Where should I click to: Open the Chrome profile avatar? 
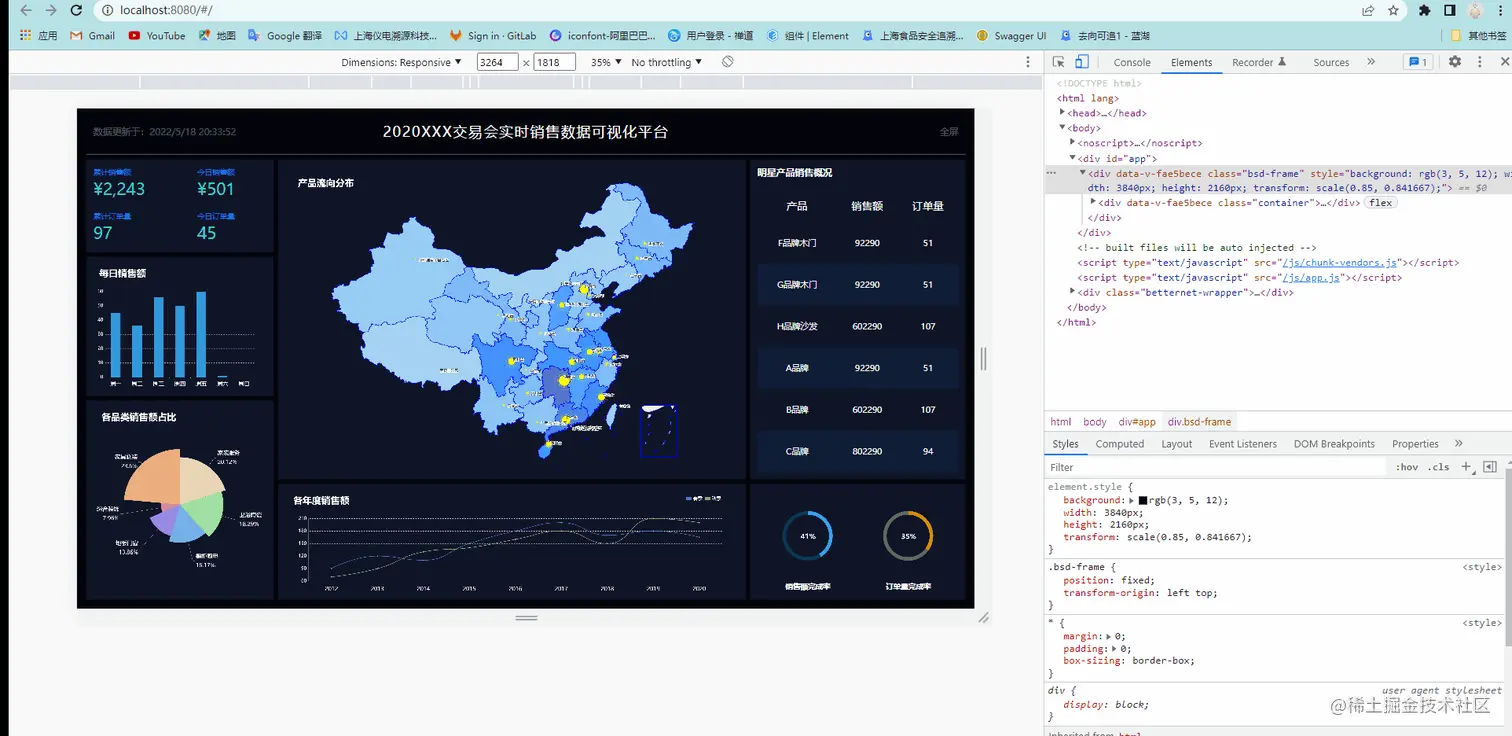tap(1475, 10)
